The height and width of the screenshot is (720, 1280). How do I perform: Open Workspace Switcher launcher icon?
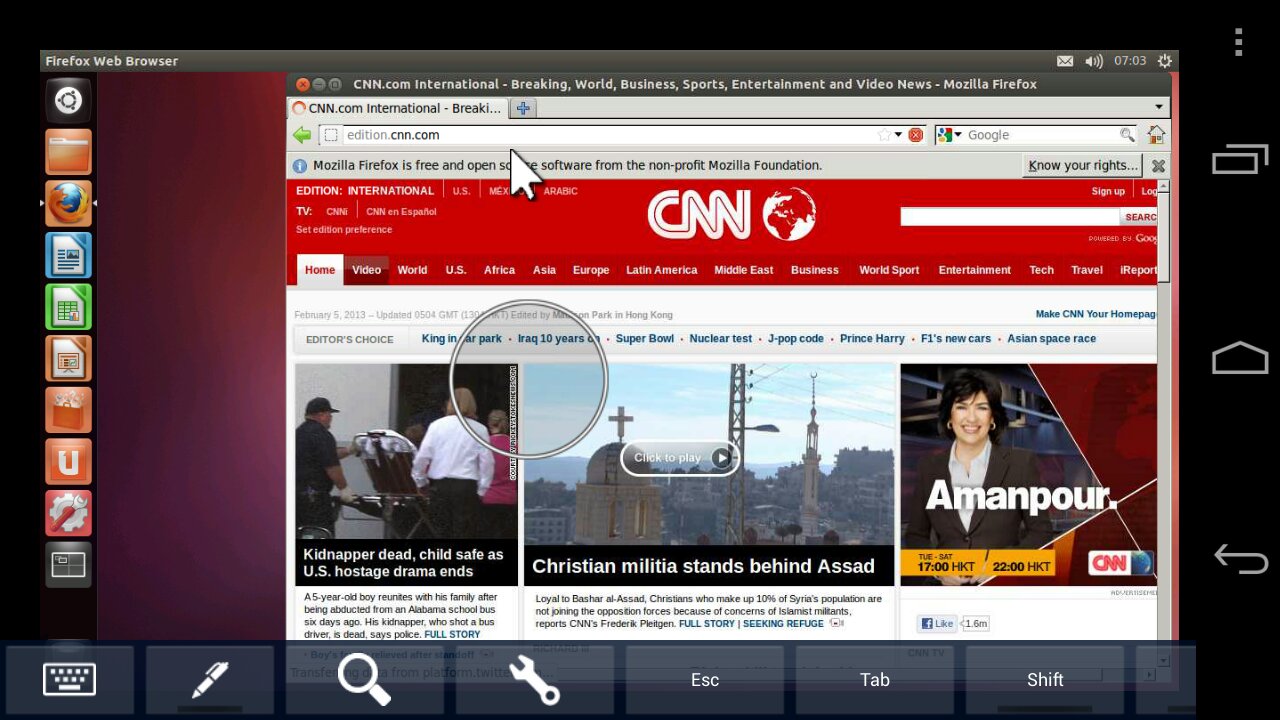[x=68, y=565]
